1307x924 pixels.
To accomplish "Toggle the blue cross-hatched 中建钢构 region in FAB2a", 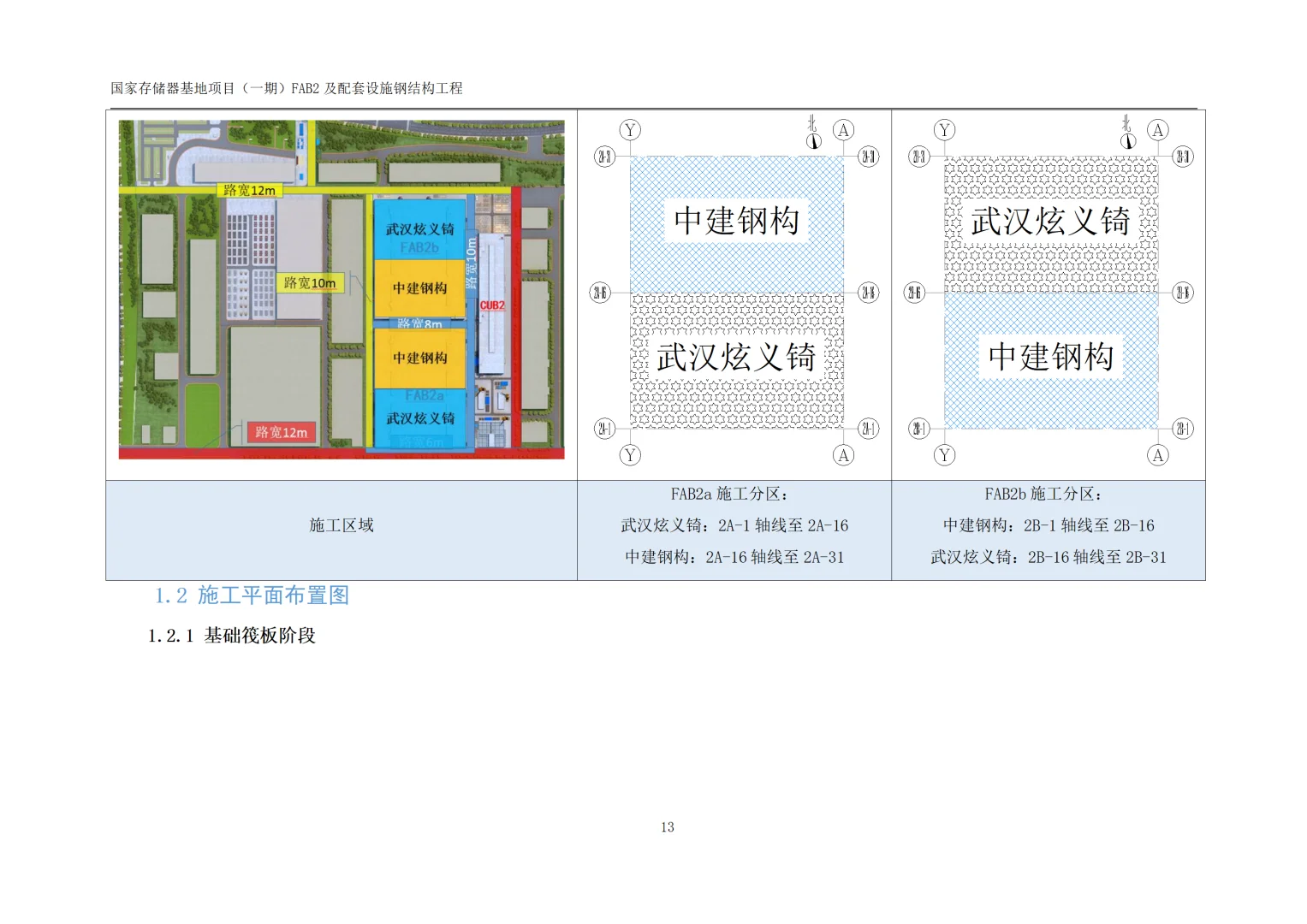I will [x=736, y=218].
